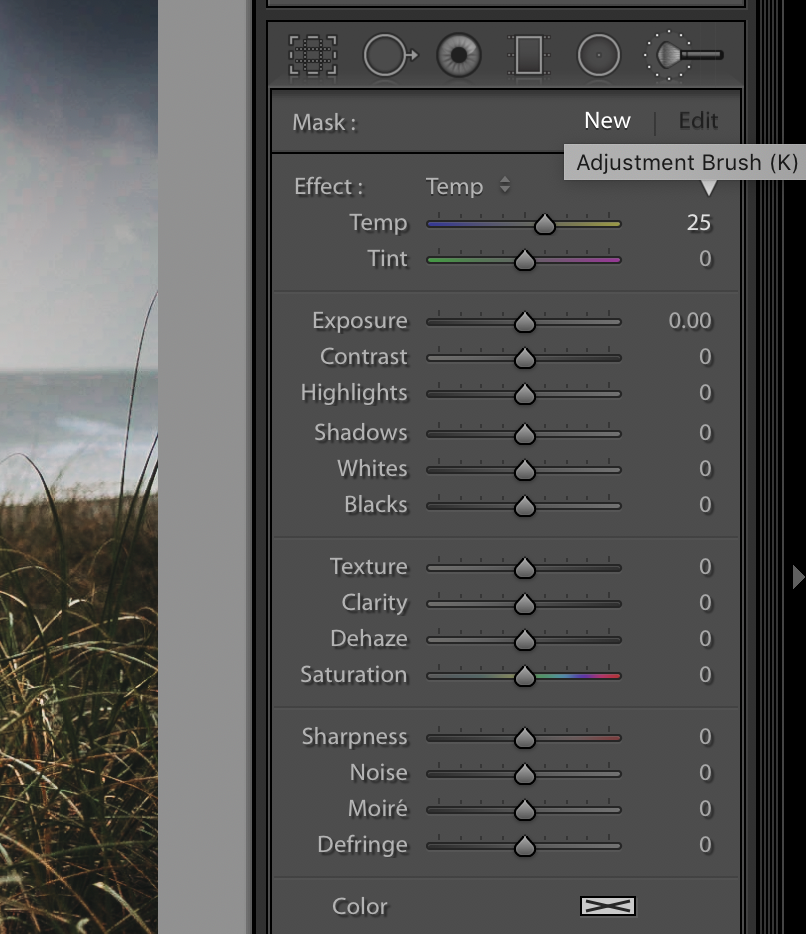The height and width of the screenshot is (934, 806).
Task: Click the Clarity slider handle
Action: 524,604
